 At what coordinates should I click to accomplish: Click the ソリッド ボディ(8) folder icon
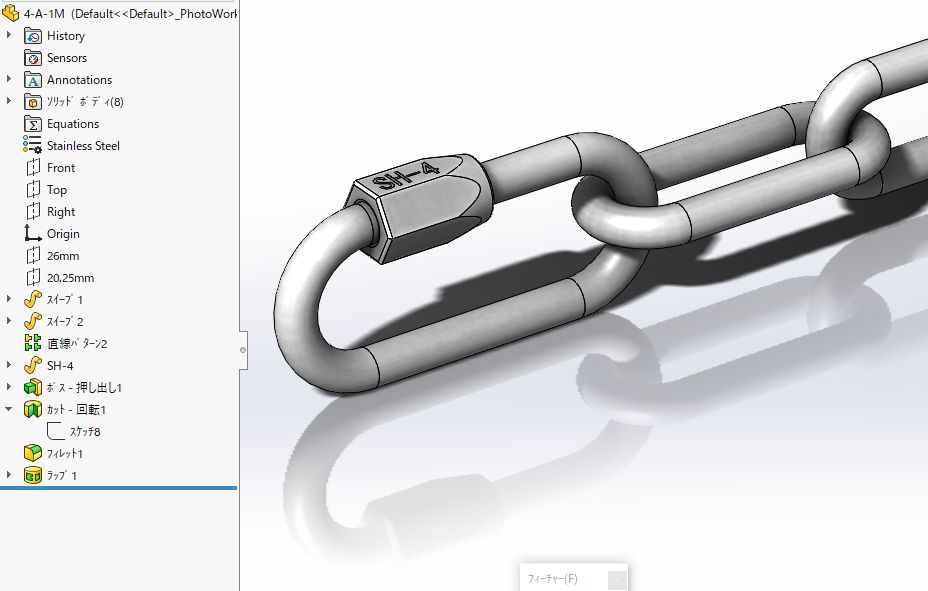coord(33,102)
